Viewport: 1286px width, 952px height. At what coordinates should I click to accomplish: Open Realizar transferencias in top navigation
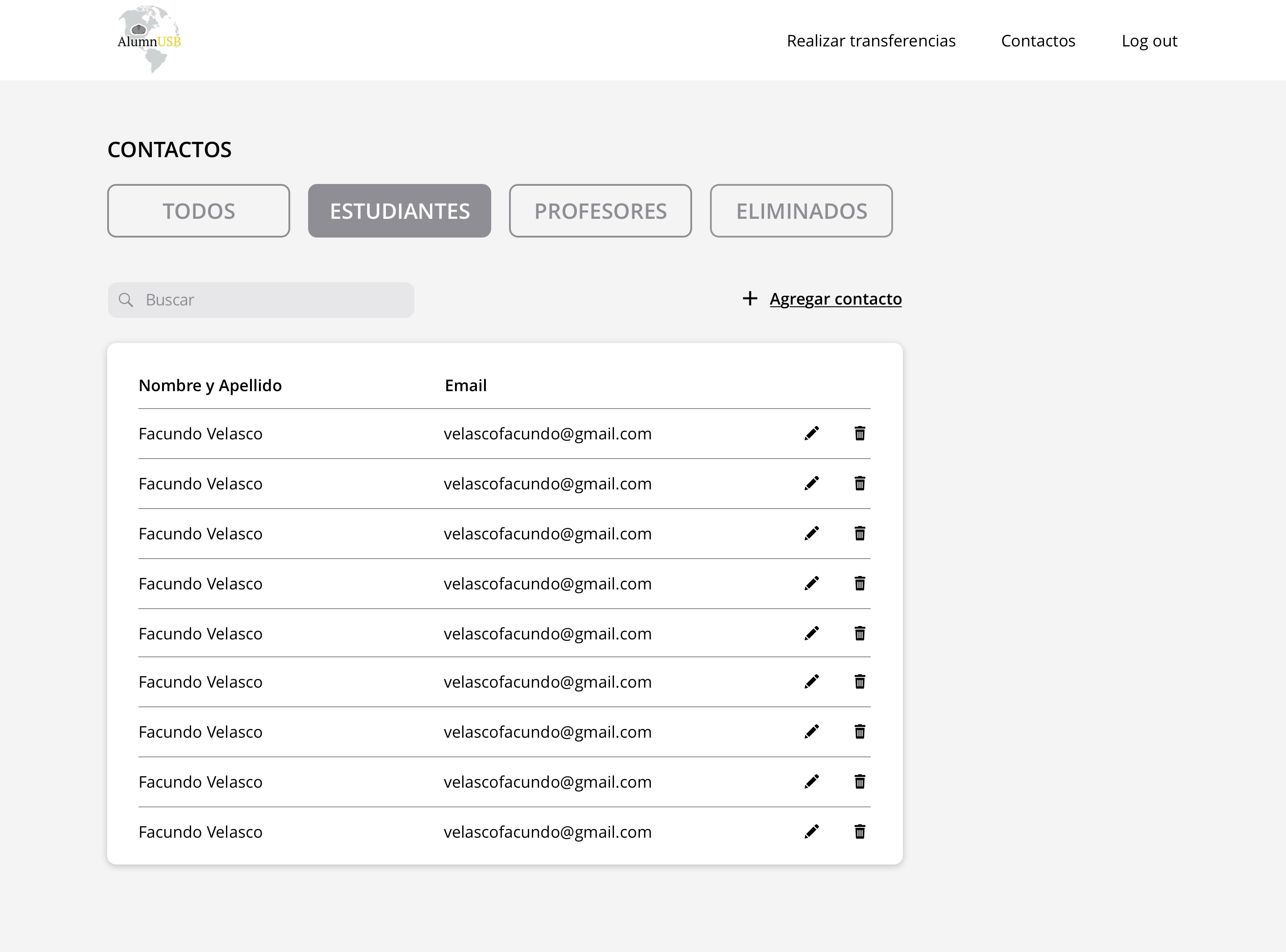pos(871,41)
